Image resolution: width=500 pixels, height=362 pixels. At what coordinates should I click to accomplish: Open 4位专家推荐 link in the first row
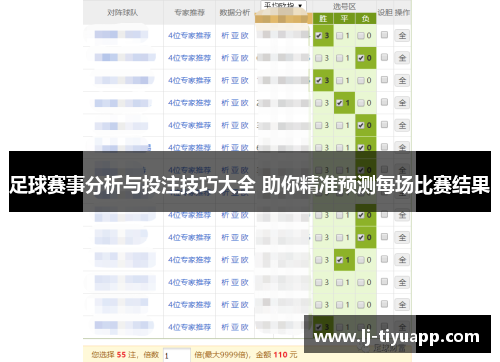click(189, 36)
